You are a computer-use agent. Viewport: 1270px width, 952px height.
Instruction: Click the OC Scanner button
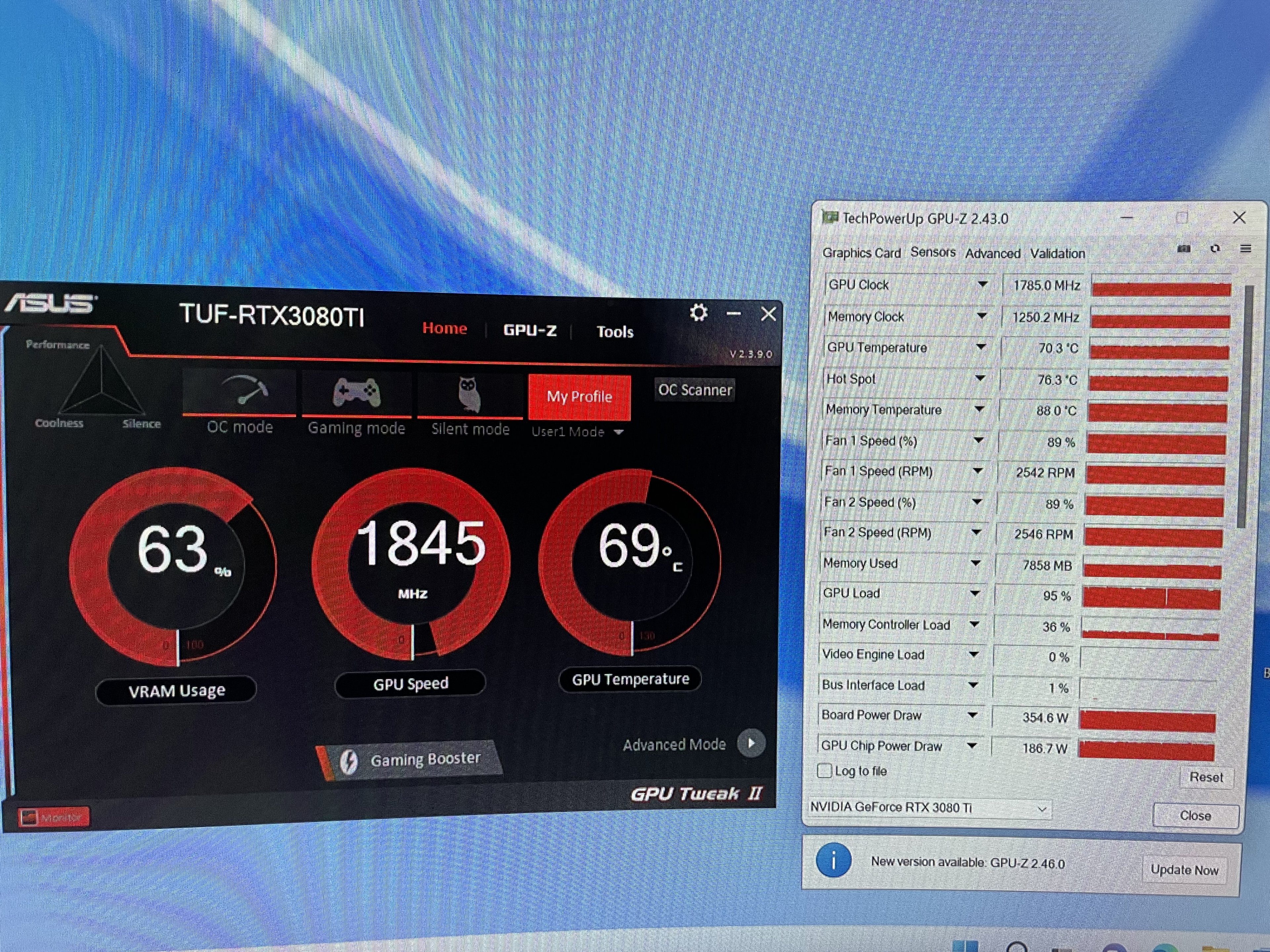[x=695, y=390]
